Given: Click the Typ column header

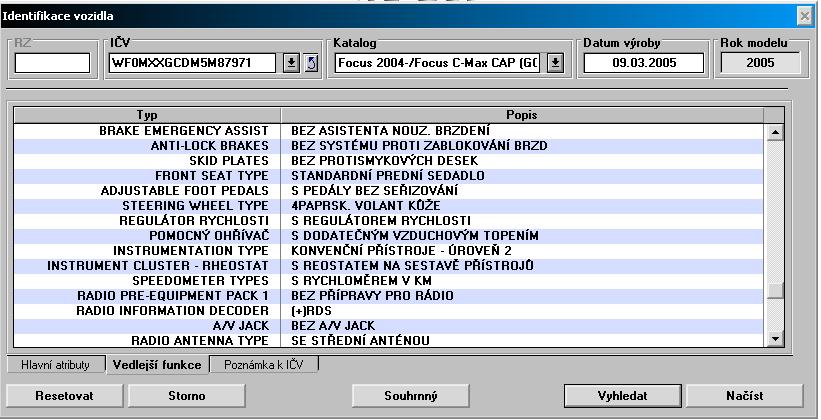Looking at the screenshot, I should click(145, 115).
